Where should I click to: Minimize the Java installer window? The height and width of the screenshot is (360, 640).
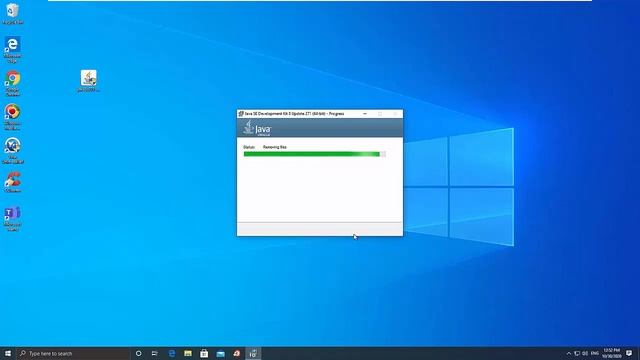pos(365,114)
